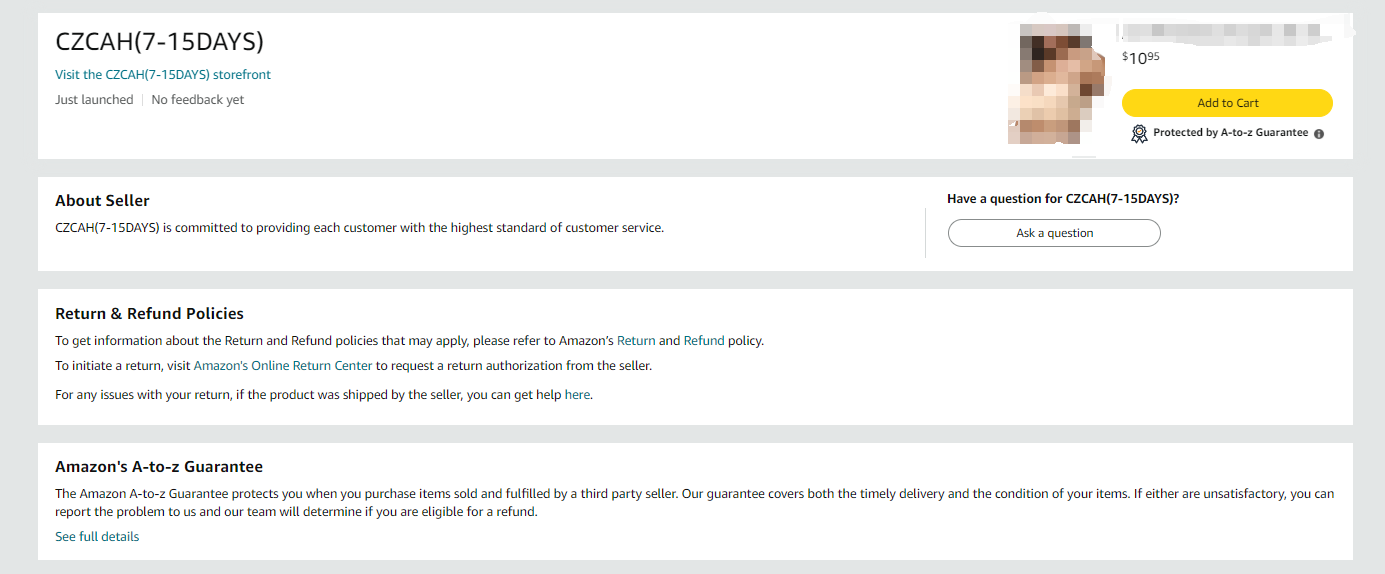The height and width of the screenshot is (574, 1385).
Task: Go to Amazon's Online Return Center
Action: pos(283,366)
